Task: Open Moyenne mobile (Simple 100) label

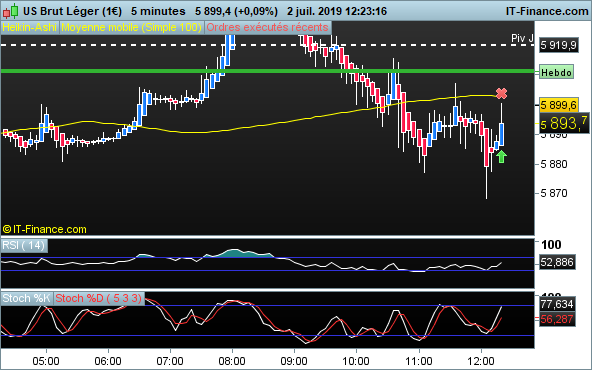Action: 131,28
